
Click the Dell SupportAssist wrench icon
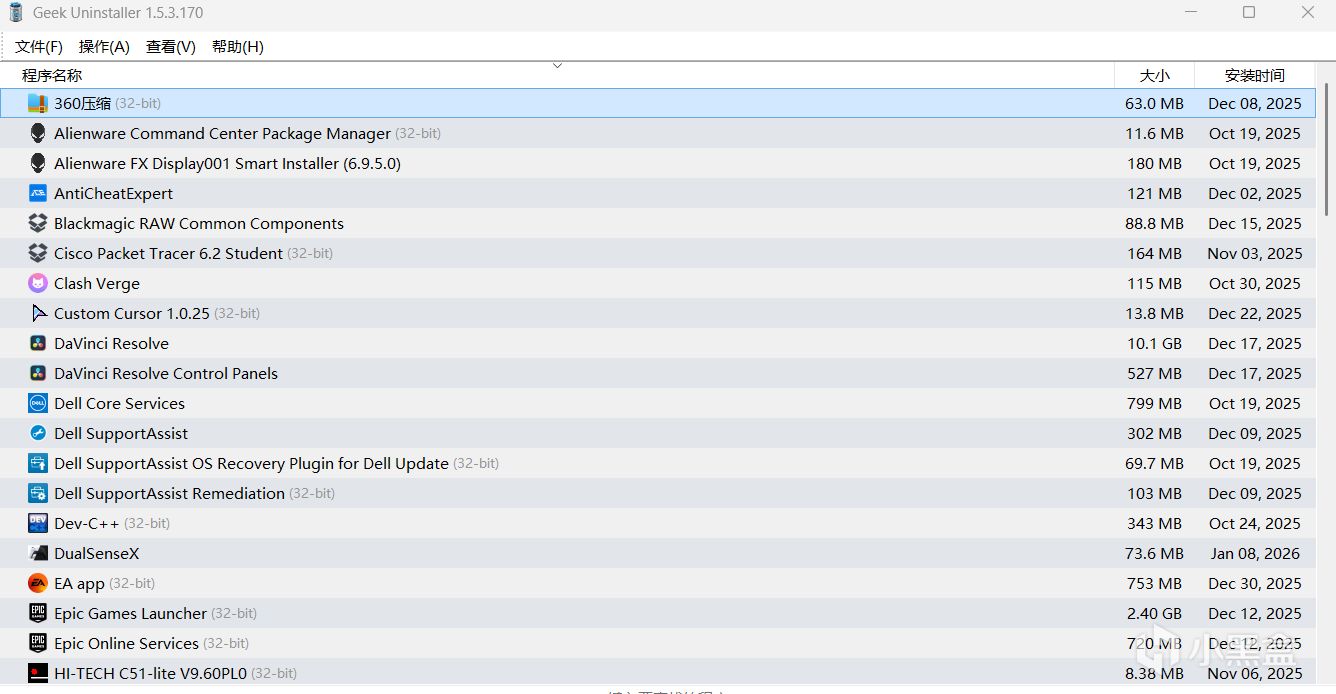pyautogui.click(x=38, y=433)
